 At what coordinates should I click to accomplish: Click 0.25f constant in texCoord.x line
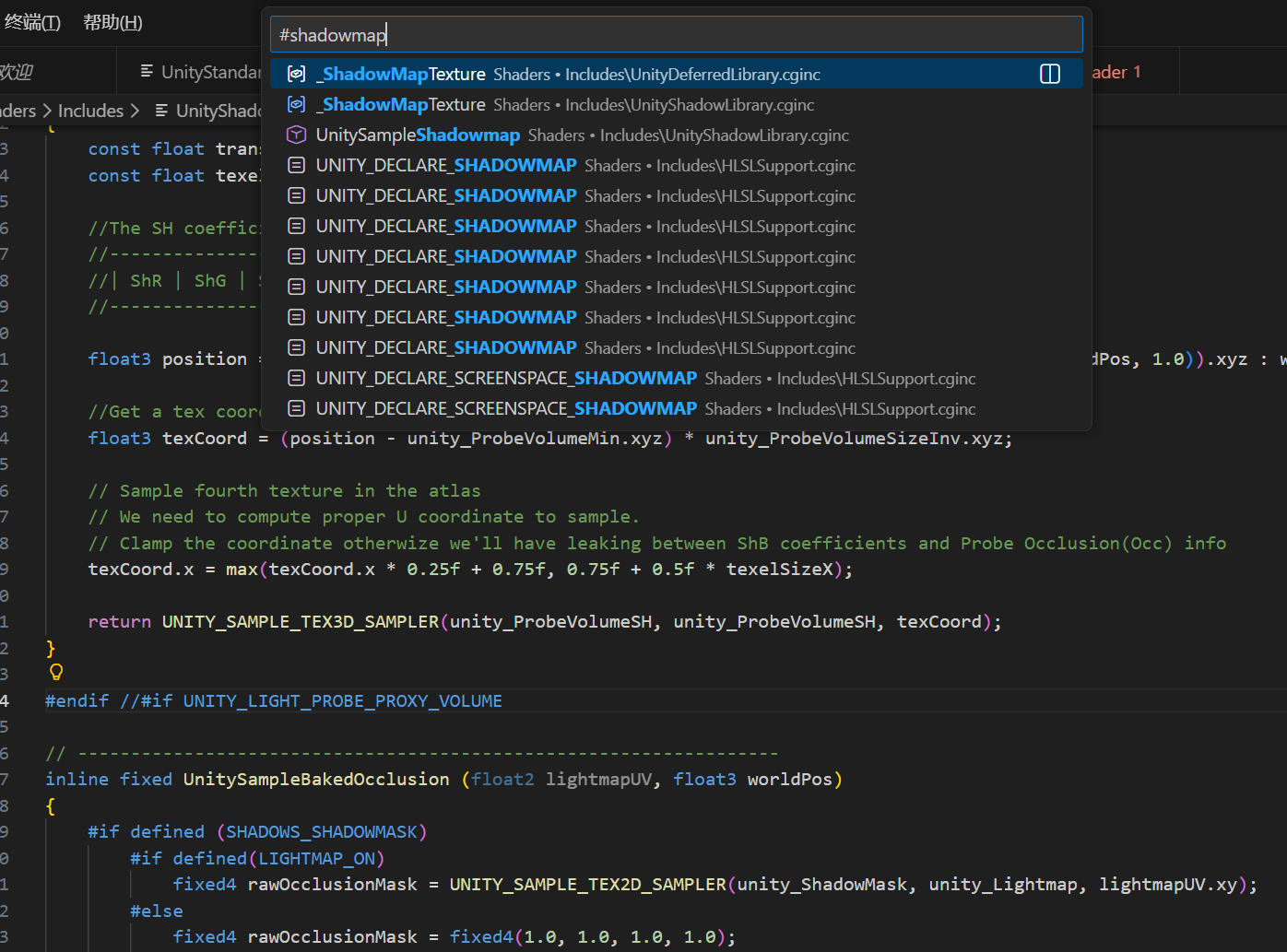tap(433, 569)
